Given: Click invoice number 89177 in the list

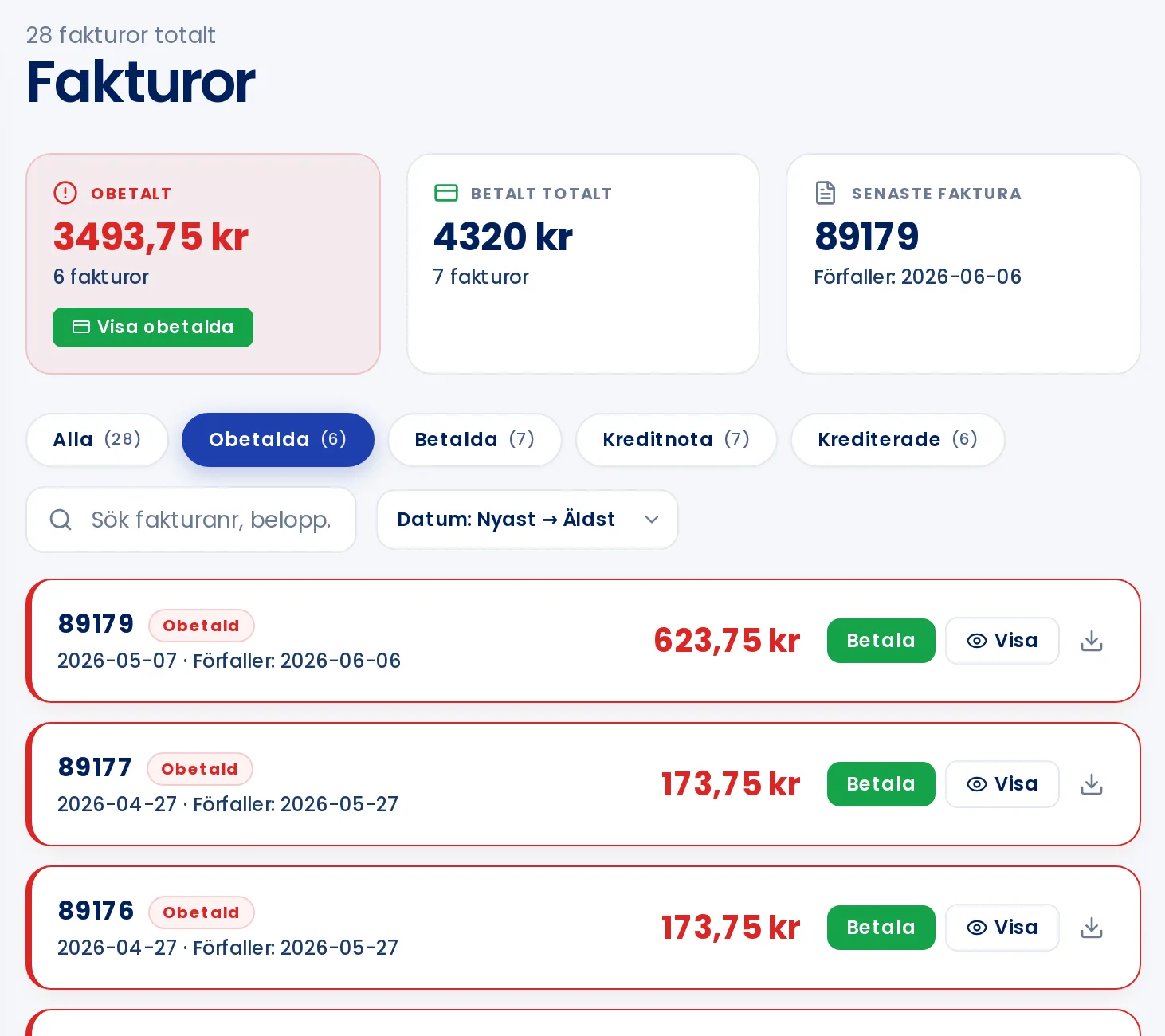Looking at the screenshot, I should coord(95,767).
